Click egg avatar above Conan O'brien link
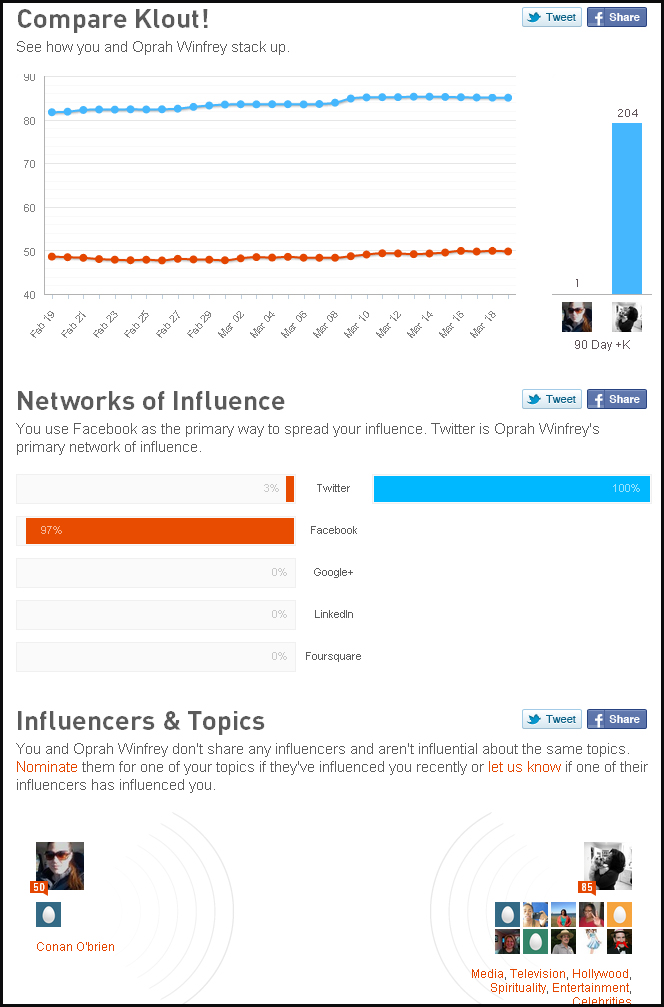664x1007 pixels. (x=48, y=915)
